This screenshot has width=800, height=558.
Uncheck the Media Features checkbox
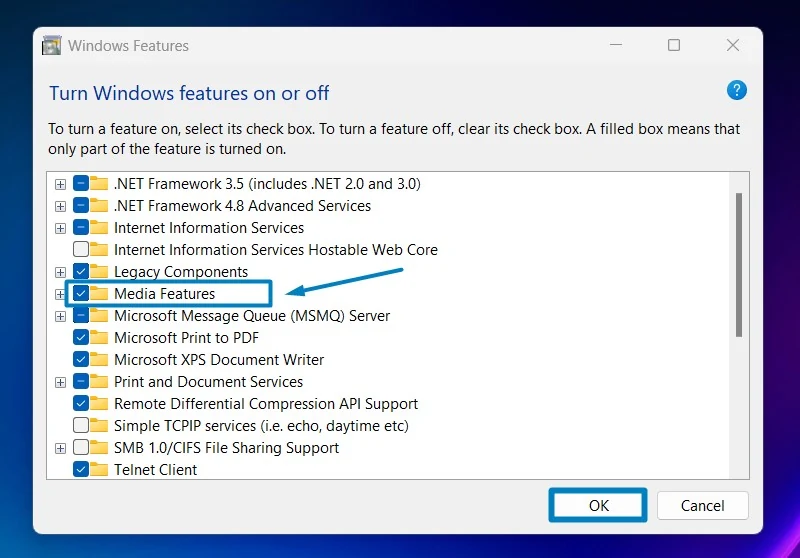click(x=81, y=293)
